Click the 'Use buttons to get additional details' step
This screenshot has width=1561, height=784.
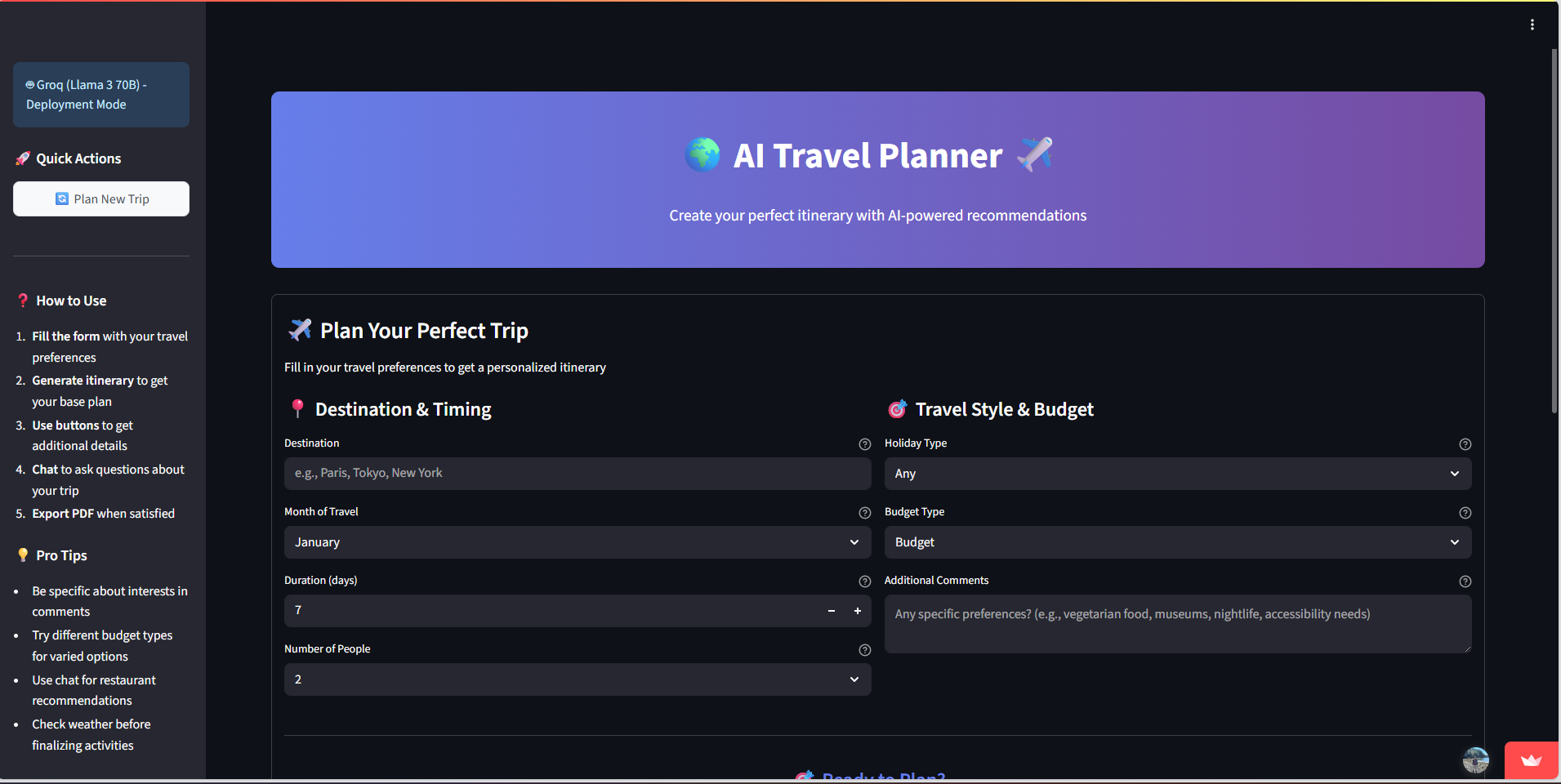click(83, 435)
